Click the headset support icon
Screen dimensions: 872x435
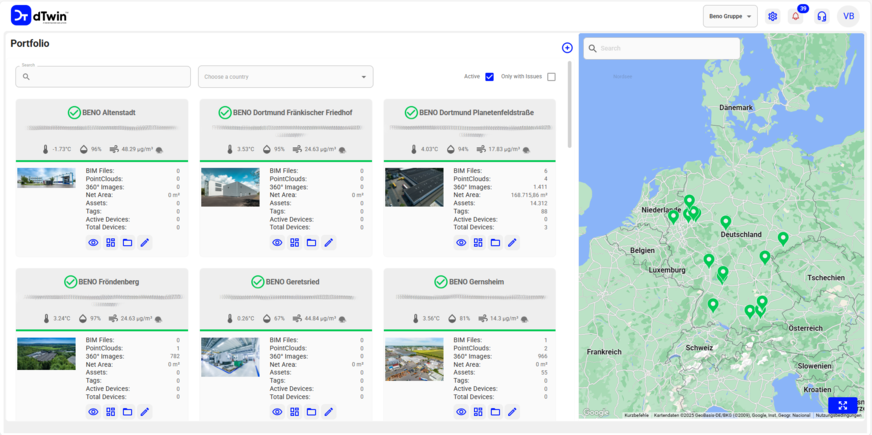coord(821,16)
